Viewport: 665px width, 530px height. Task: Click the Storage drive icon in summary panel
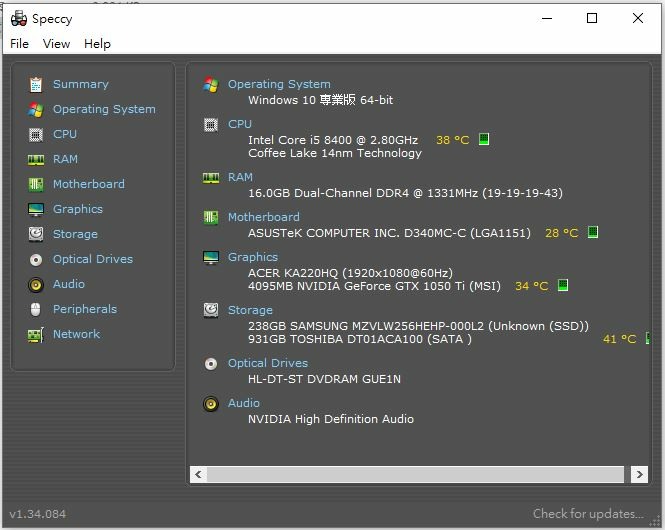211,310
